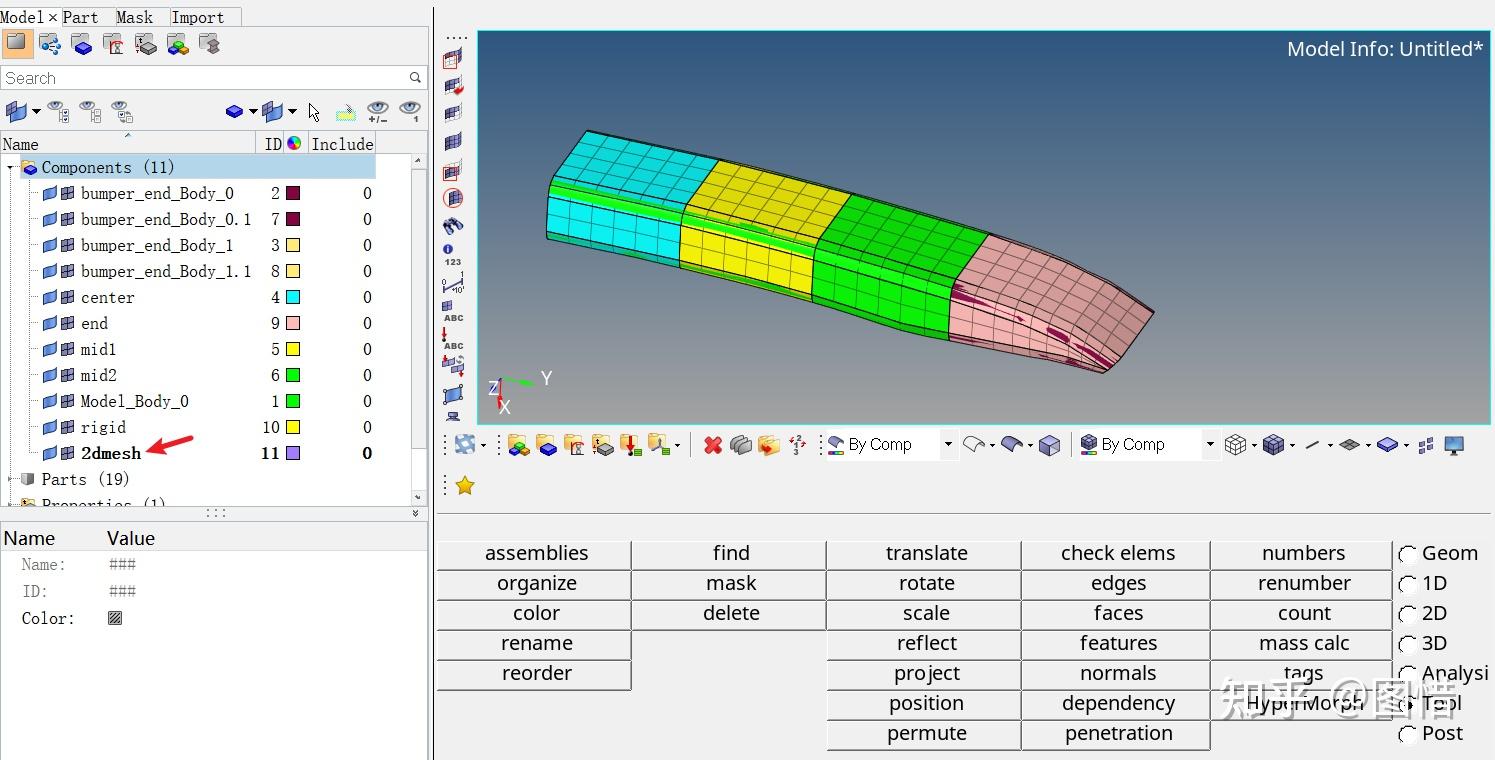Switch to the Part tab
The image size is (1495, 760).
[x=81, y=17]
